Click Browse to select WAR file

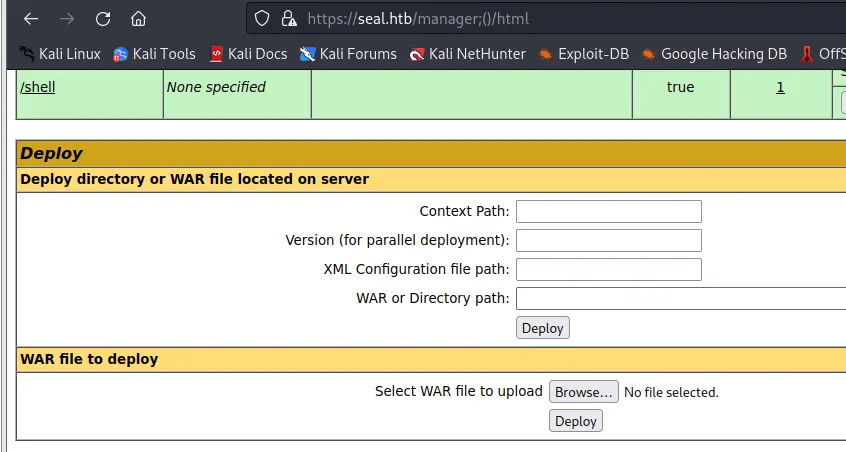[584, 392]
